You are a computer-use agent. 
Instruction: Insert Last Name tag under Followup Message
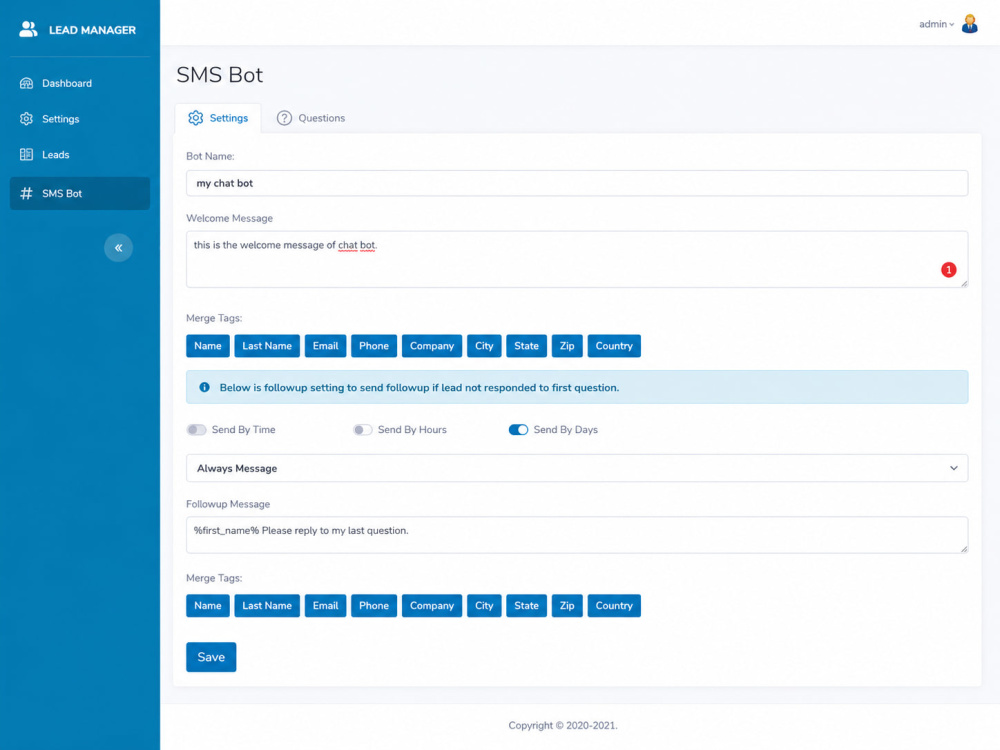267,606
